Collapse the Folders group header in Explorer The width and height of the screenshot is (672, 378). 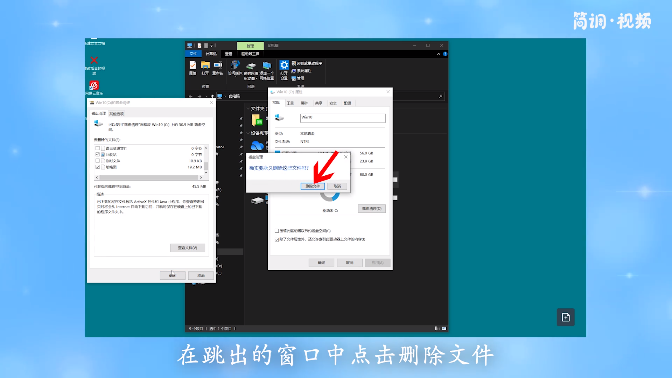[249, 109]
